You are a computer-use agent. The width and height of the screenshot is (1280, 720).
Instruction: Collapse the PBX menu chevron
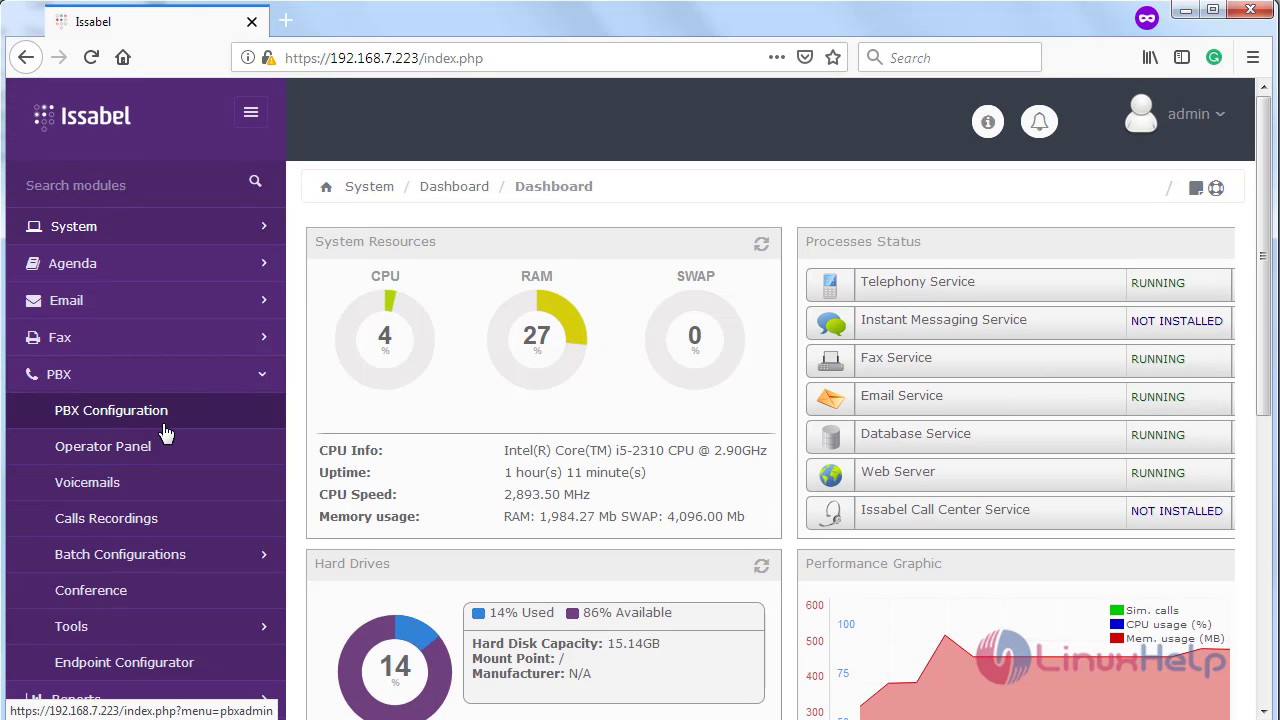[263, 374]
